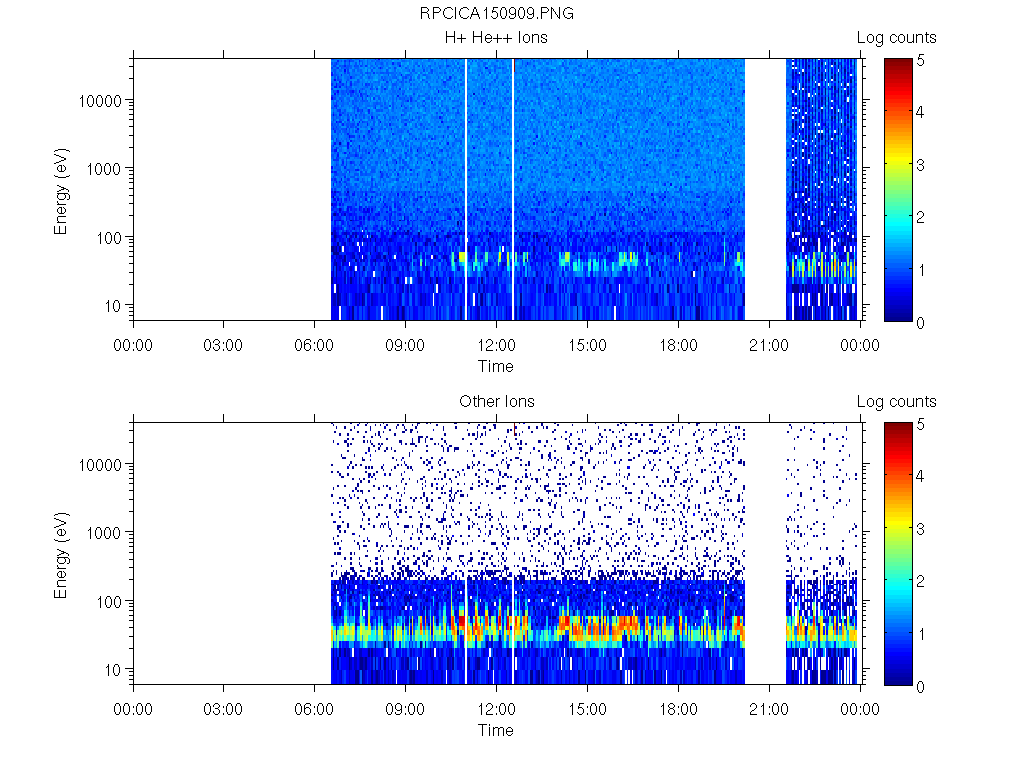Click the 21:00 time tick under H+ He++ plot
This screenshot has height=768, width=1024.
(769, 345)
